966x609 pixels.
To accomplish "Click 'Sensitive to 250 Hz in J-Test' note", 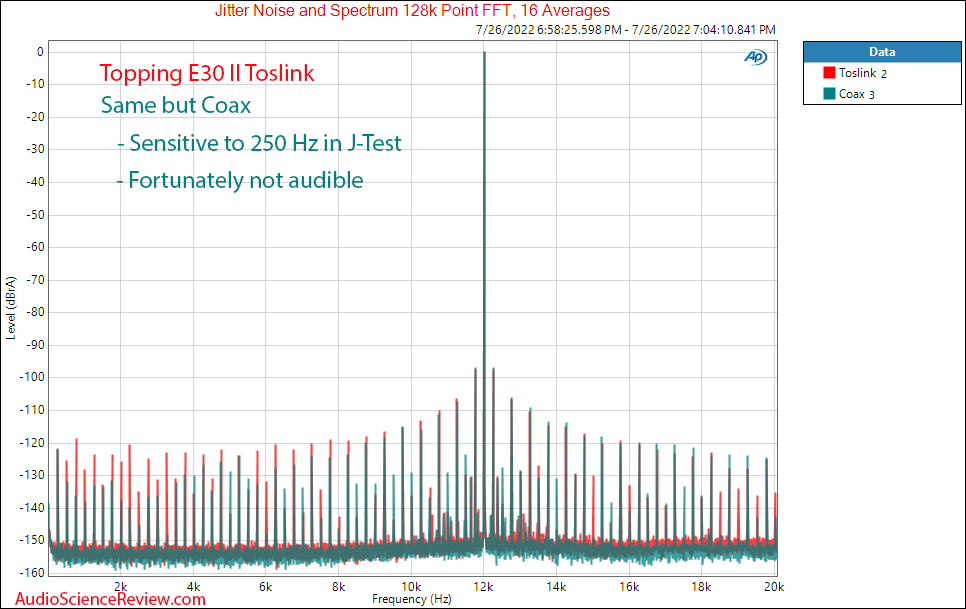I will (x=259, y=143).
